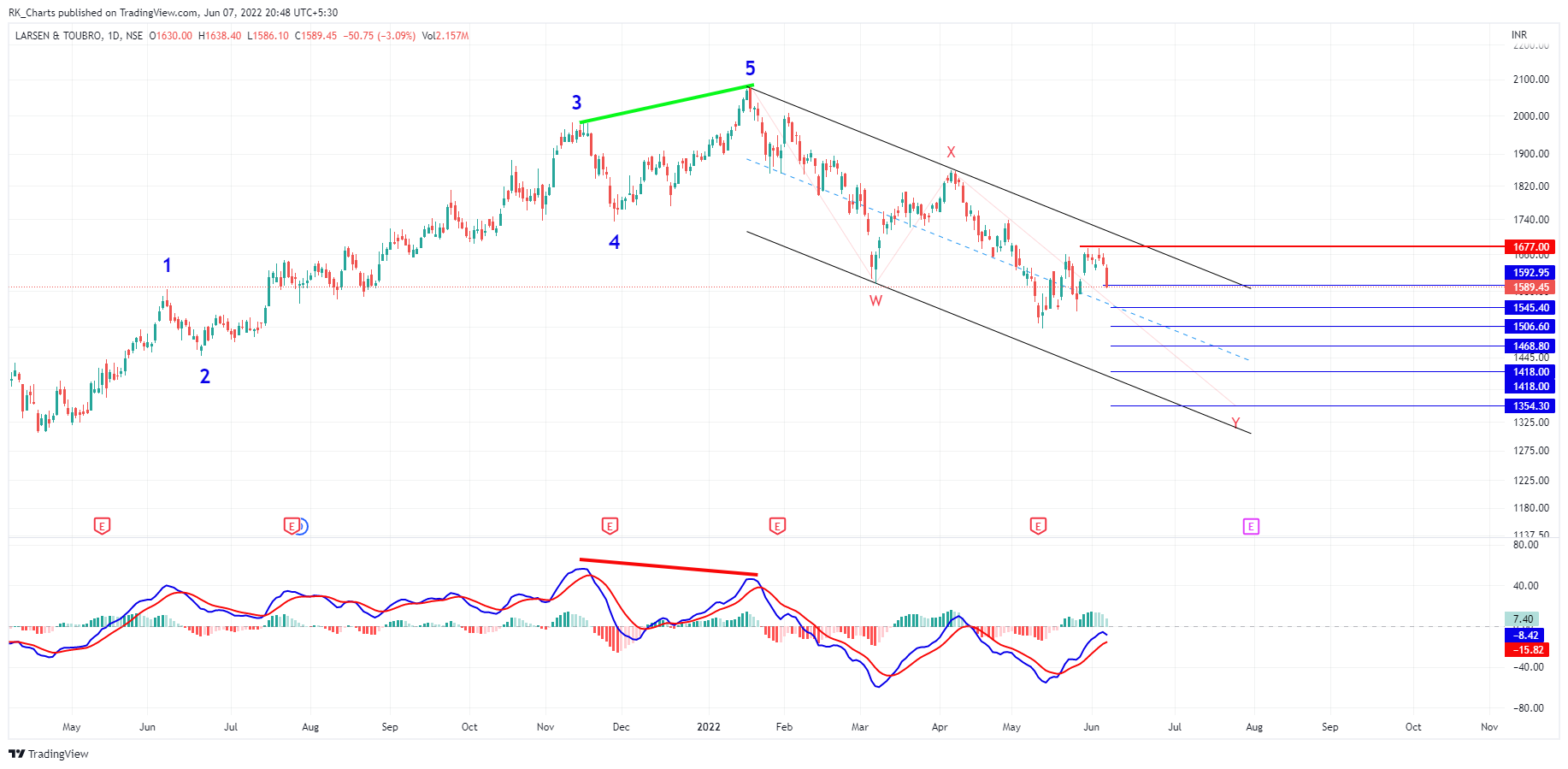Select the 1354.30 level label
This screenshot has width=1568, height=769.
pyautogui.click(x=1530, y=406)
